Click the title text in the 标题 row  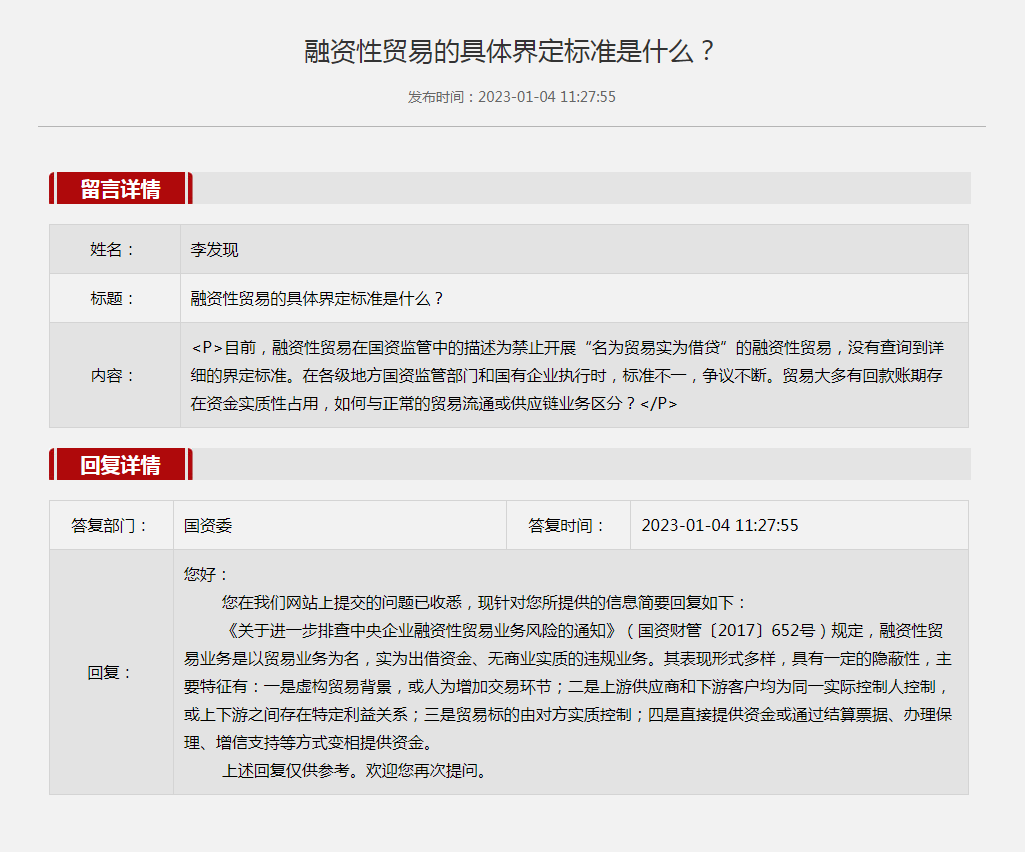317,298
